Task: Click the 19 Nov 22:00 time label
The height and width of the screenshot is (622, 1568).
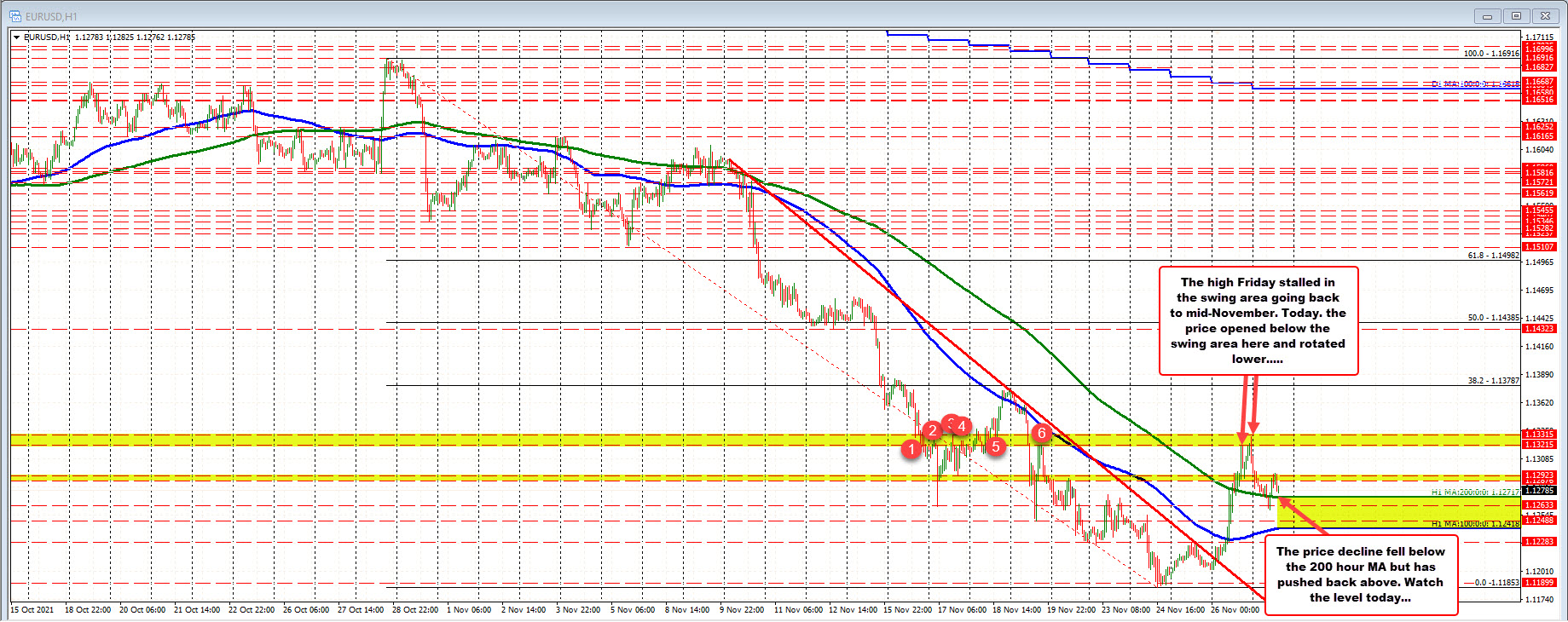Action: click(1071, 610)
